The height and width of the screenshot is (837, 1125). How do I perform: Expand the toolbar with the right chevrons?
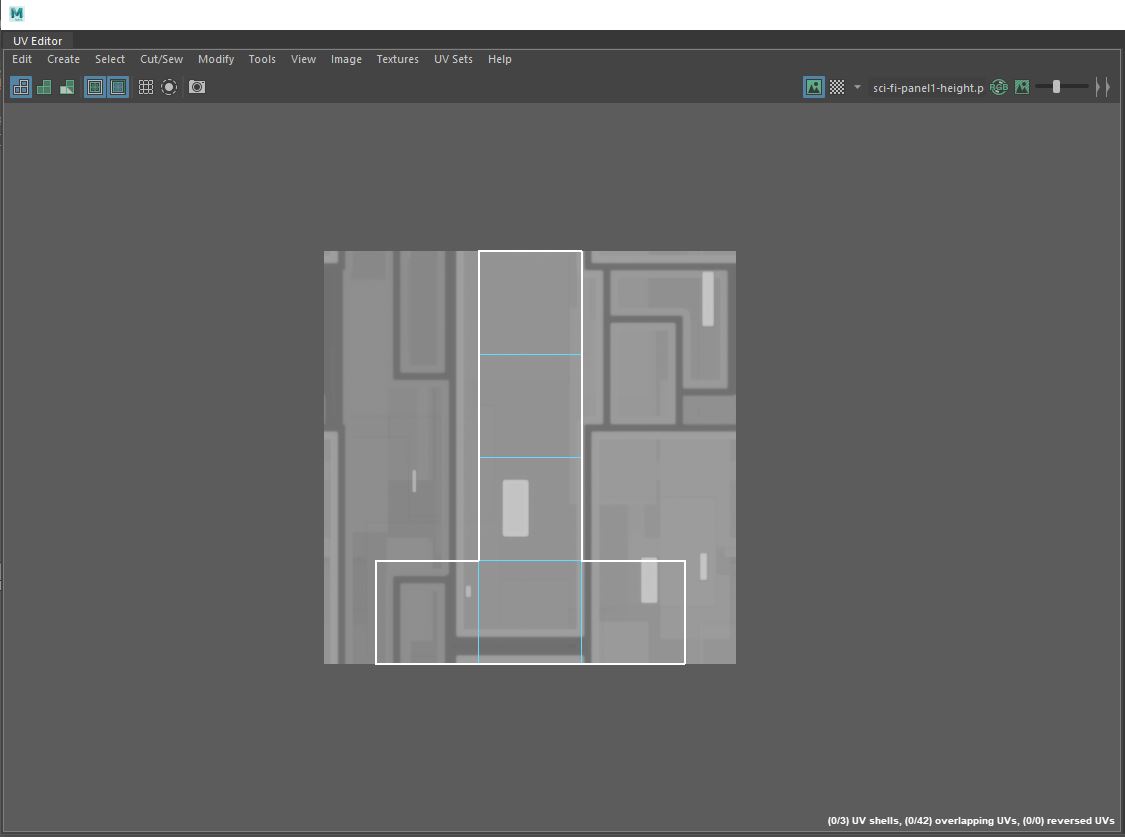1102,87
